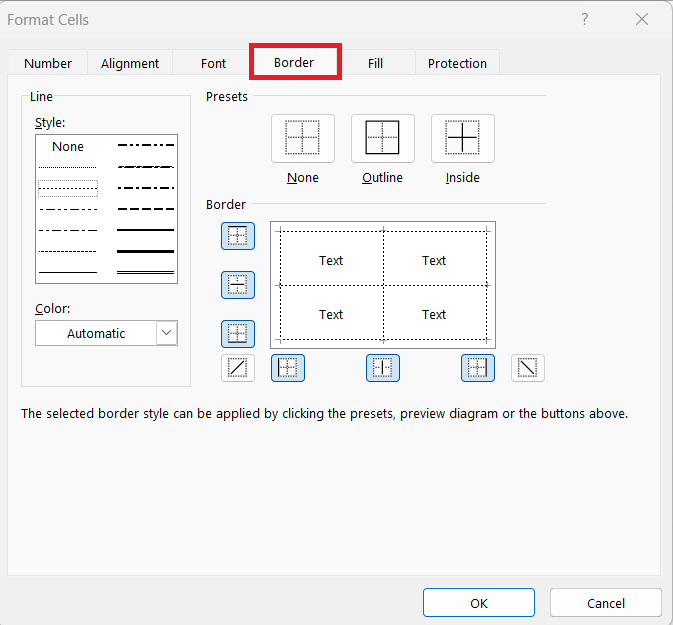Select the medium dash-dot line style

146,188
